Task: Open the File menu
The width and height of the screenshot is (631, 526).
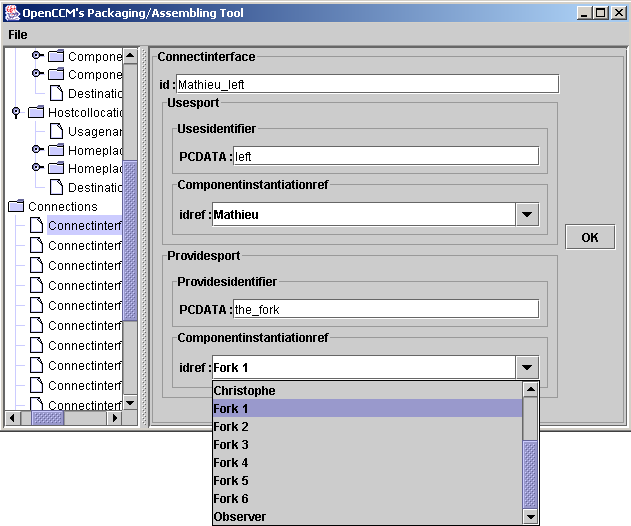Action: [18, 35]
